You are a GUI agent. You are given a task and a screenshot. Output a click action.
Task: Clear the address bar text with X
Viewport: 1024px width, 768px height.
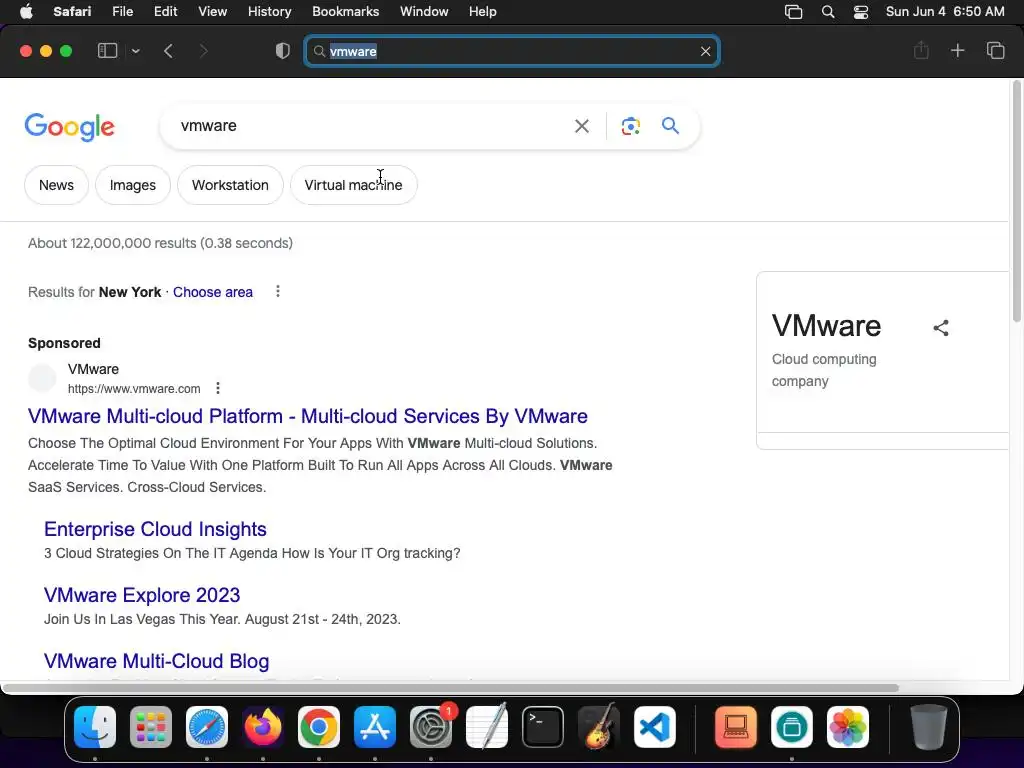coord(705,51)
